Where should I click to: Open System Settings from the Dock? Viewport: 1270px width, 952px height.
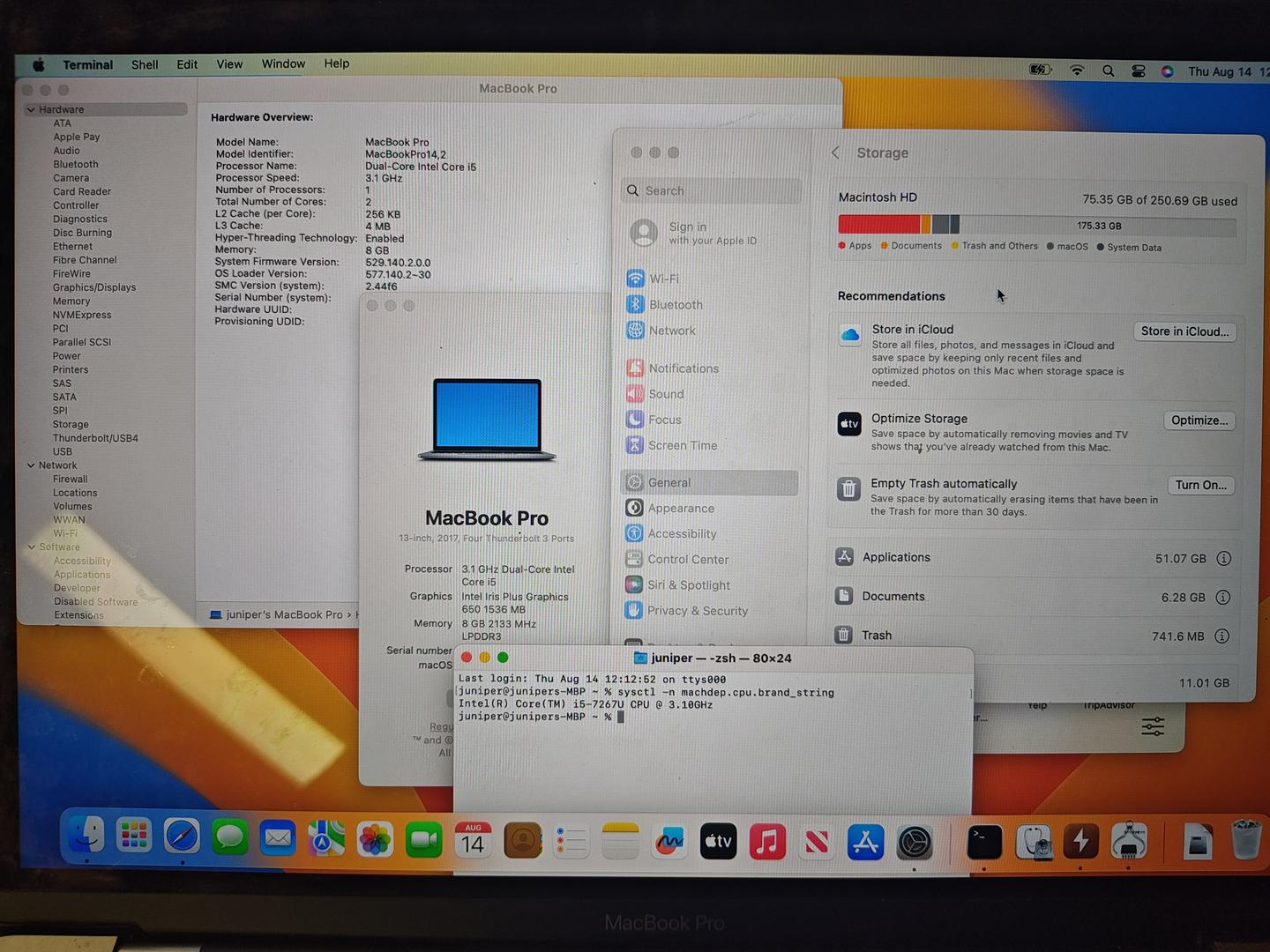[915, 844]
